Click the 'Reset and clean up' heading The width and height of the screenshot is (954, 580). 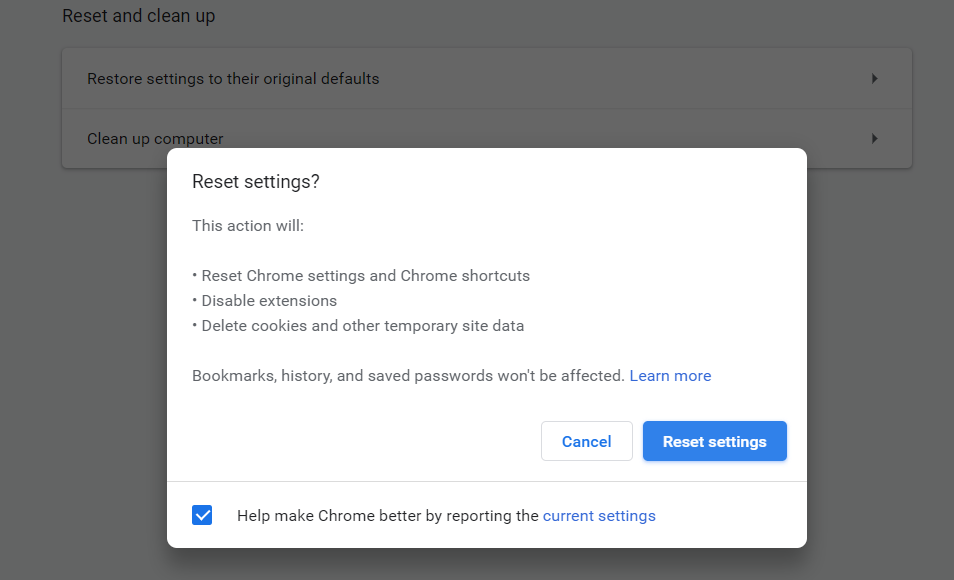pyautogui.click(x=138, y=16)
